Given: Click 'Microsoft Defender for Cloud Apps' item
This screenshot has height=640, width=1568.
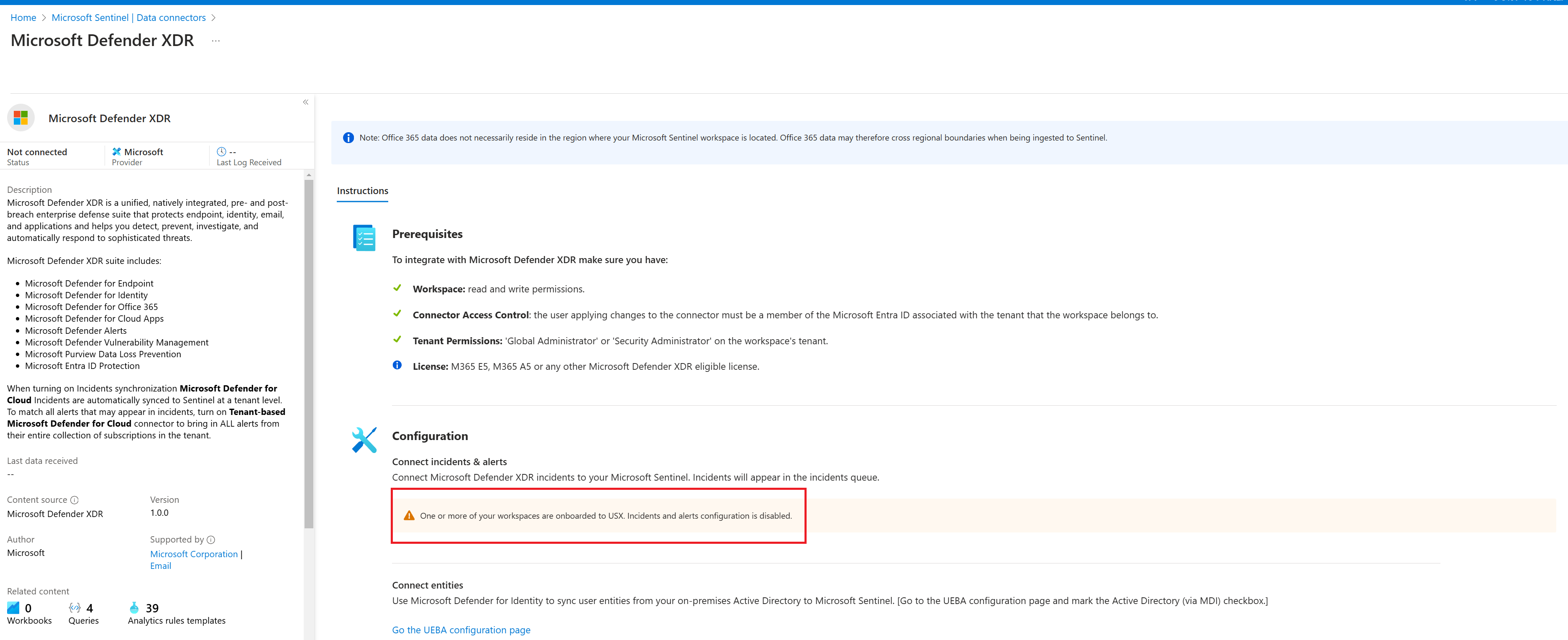Looking at the screenshot, I should pyautogui.click(x=95, y=319).
